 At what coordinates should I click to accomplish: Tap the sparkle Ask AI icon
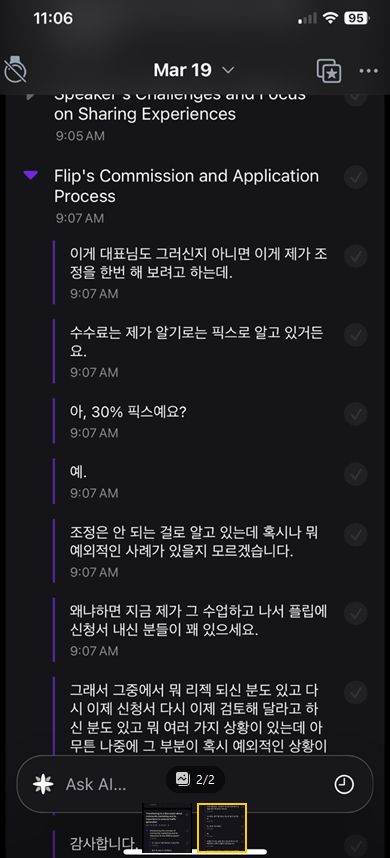coord(43,784)
